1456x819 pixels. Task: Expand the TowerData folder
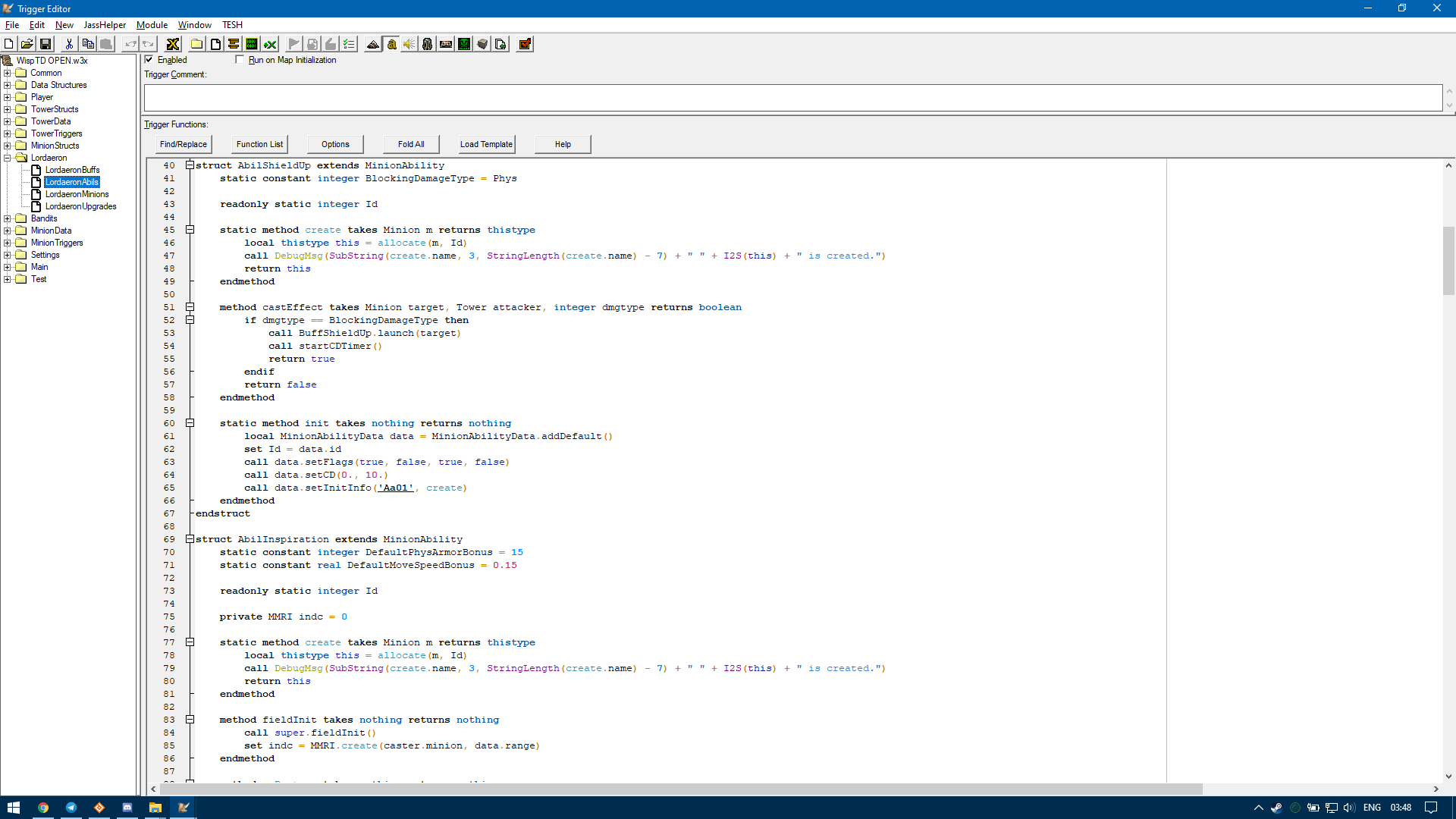(8, 121)
